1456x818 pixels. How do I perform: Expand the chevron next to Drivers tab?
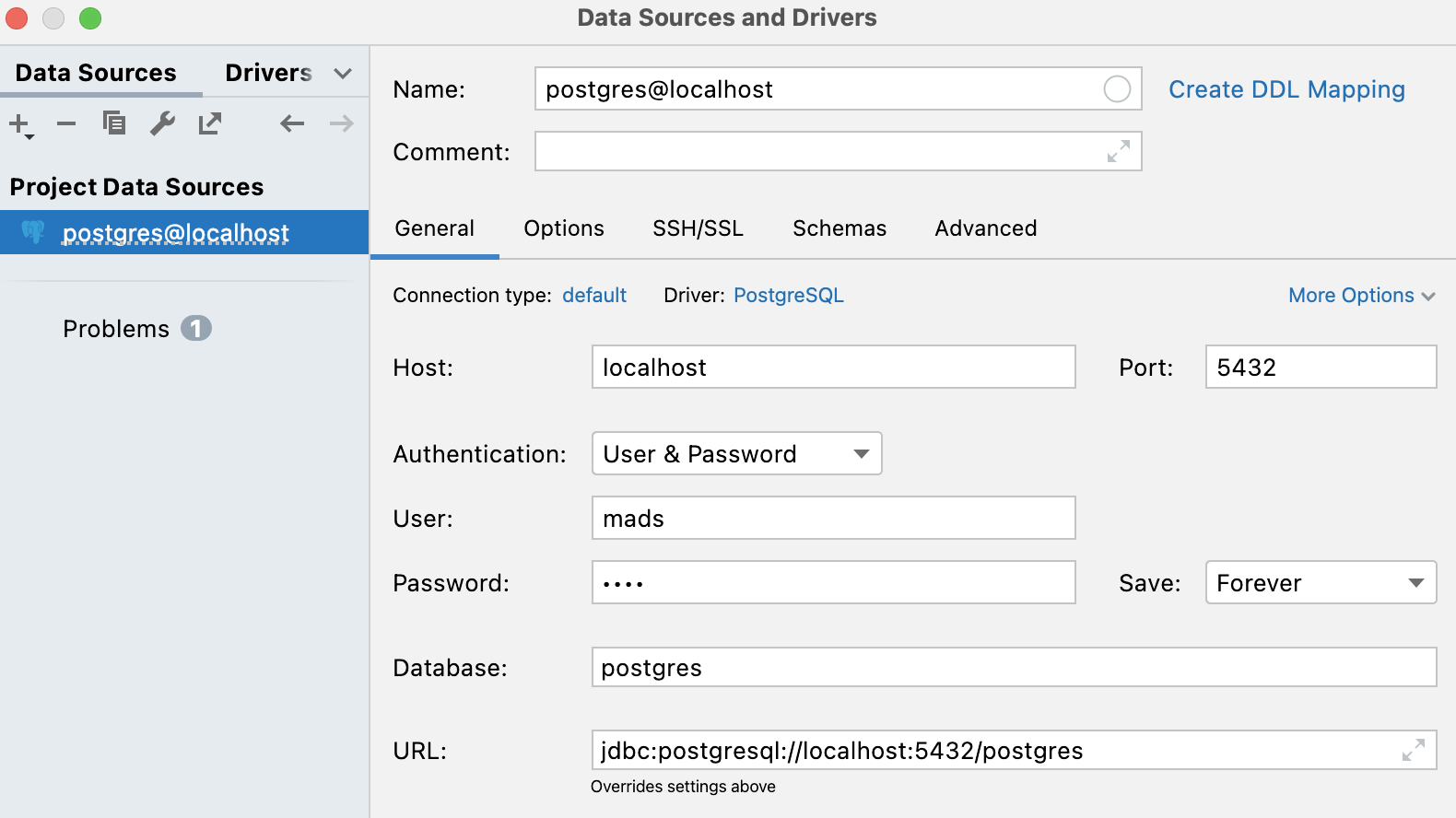[x=343, y=74]
